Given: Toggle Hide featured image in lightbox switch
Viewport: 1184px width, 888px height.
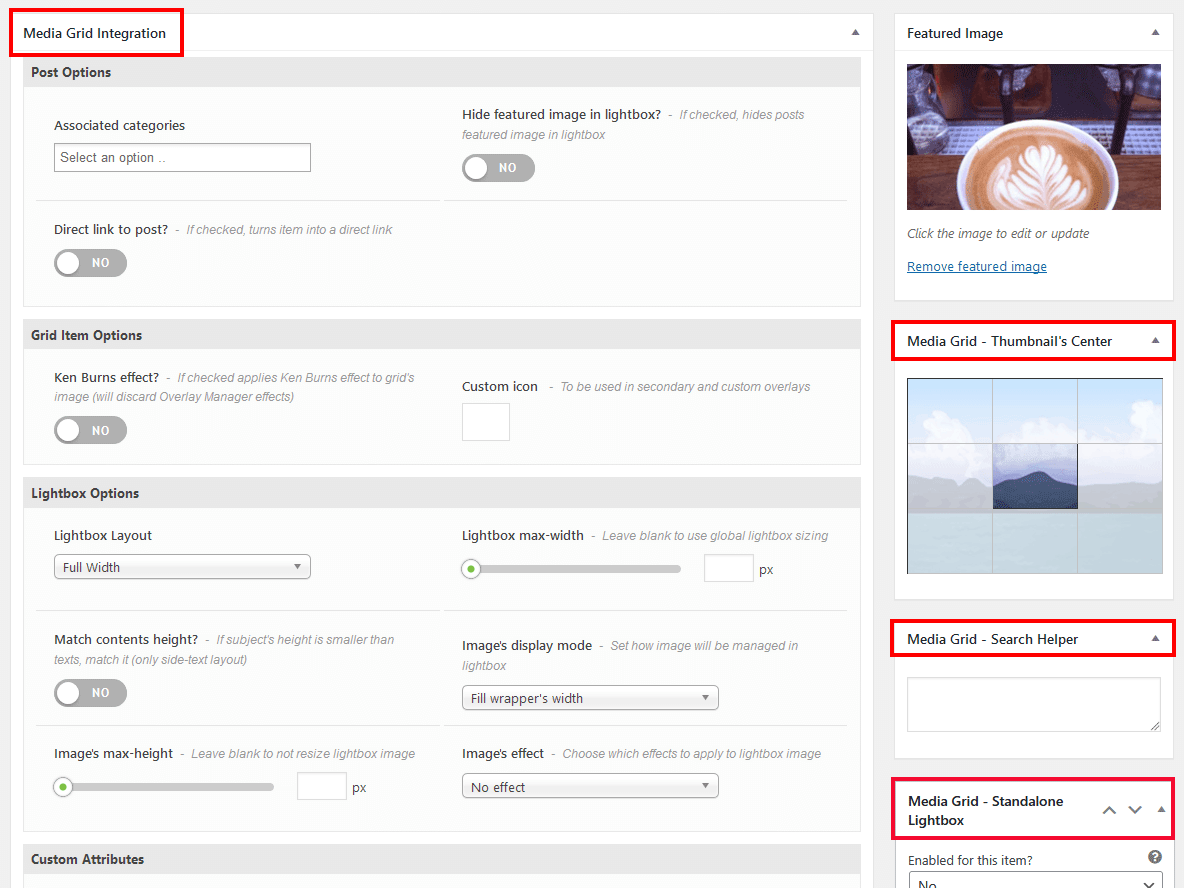Looking at the screenshot, I should (x=498, y=168).
